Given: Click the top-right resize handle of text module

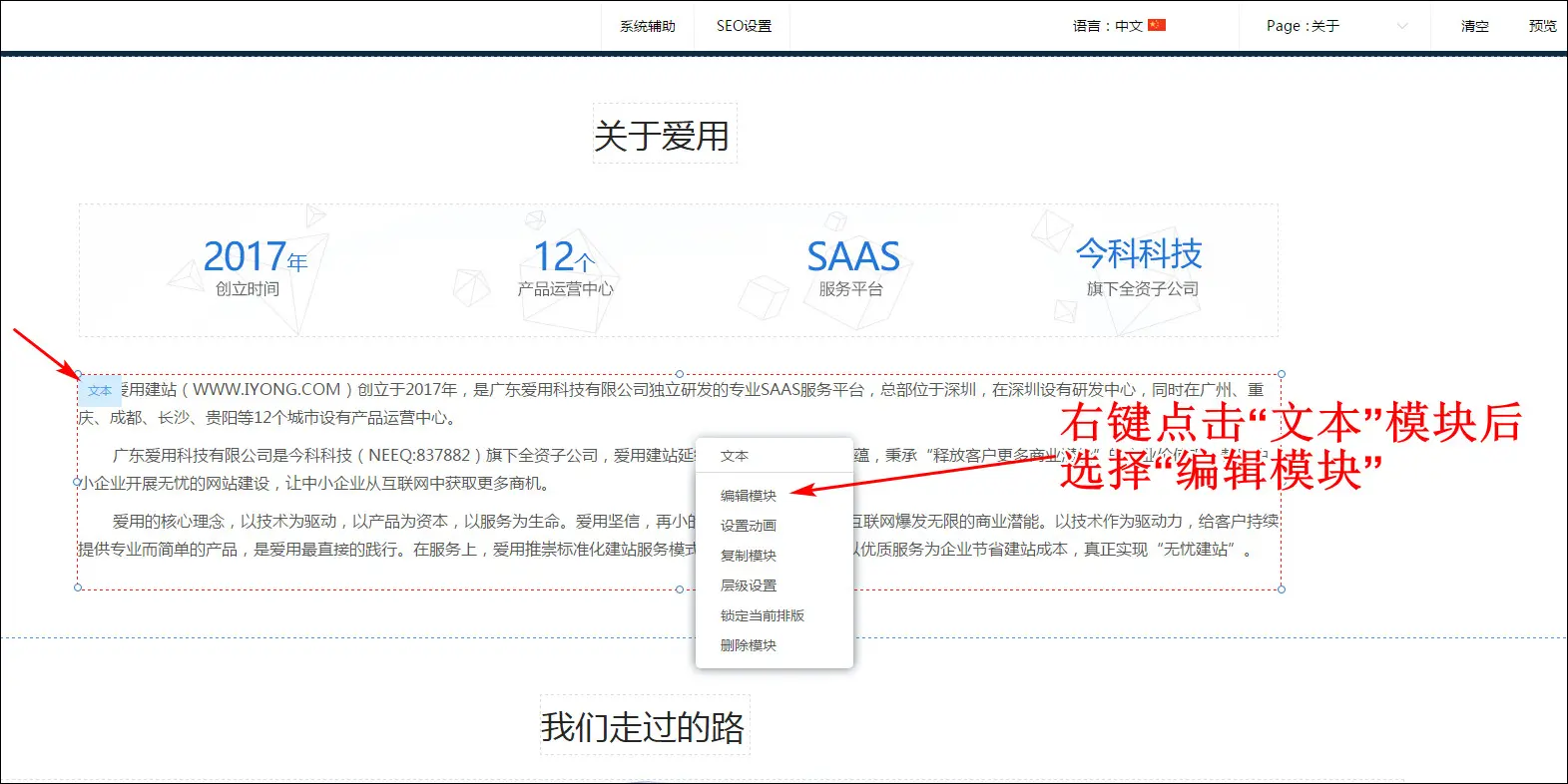Looking at the screenshot, I should click(1282, 375).
